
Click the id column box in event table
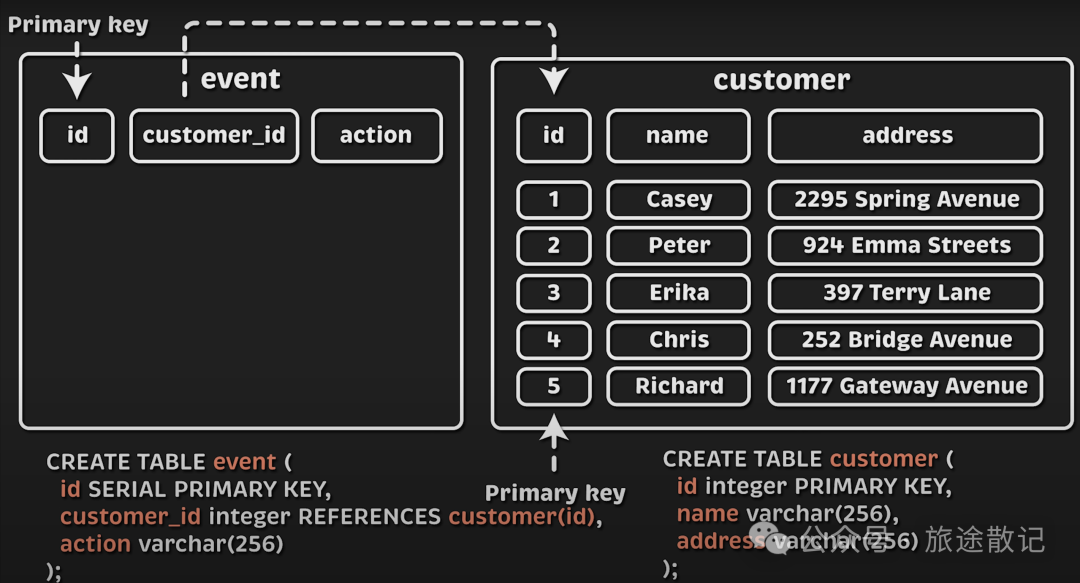(x=77, y=136)
